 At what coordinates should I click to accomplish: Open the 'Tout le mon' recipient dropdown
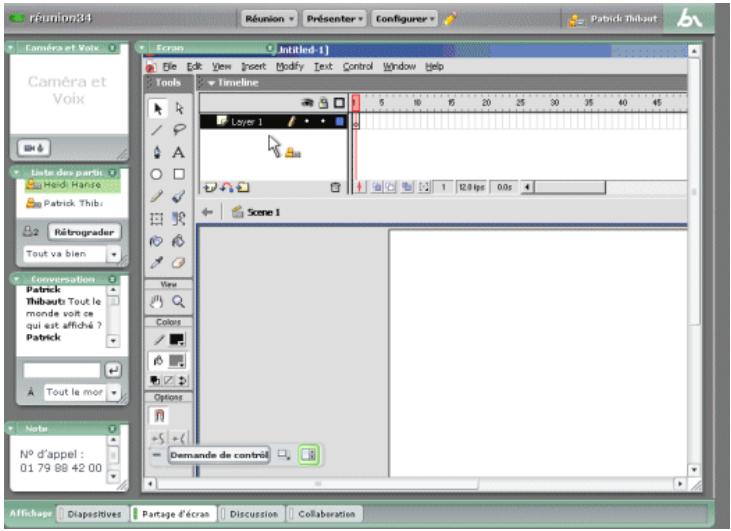pos(114,393)
